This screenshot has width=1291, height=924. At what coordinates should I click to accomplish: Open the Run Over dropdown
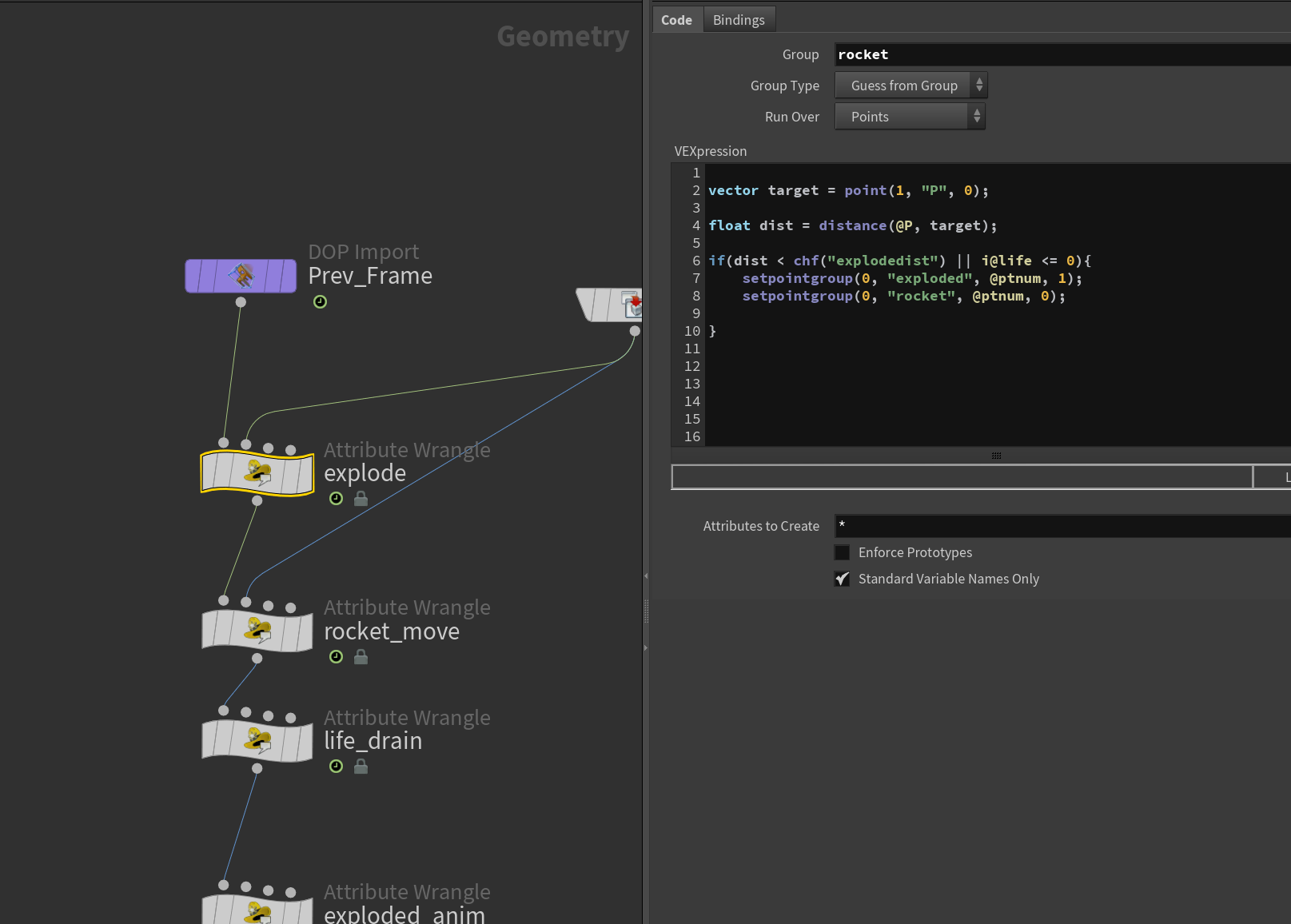pyautogui.click(x=910, y=117)
